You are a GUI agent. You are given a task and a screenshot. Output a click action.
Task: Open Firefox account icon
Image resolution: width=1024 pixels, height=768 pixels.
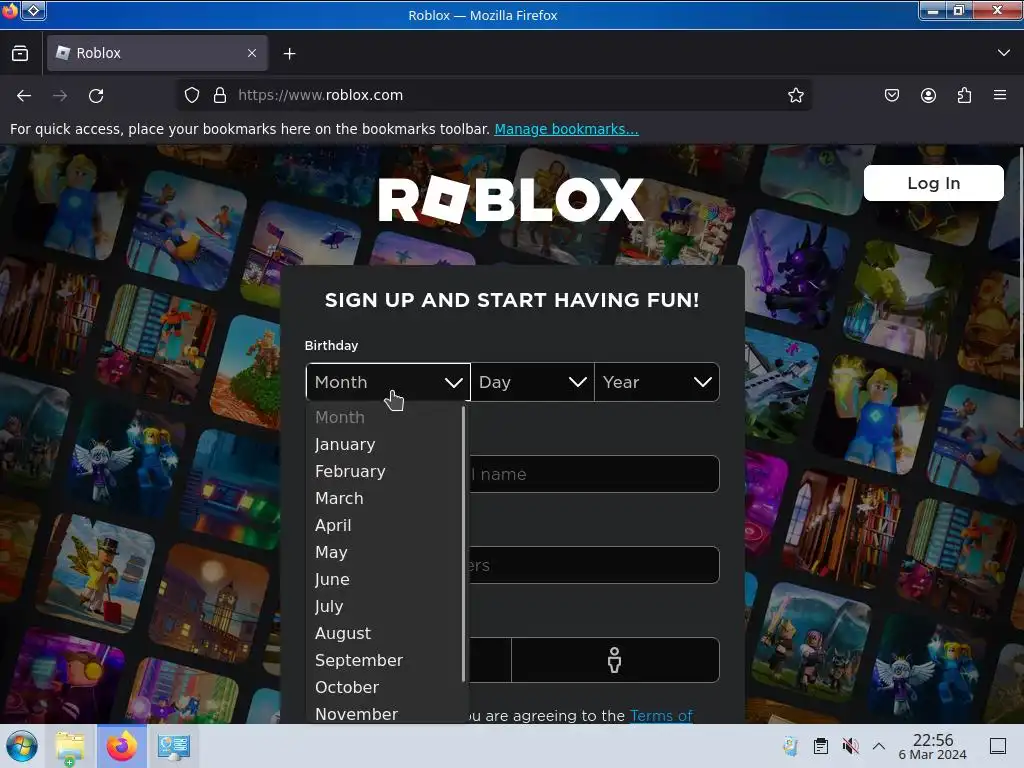[x=928, y=95]
